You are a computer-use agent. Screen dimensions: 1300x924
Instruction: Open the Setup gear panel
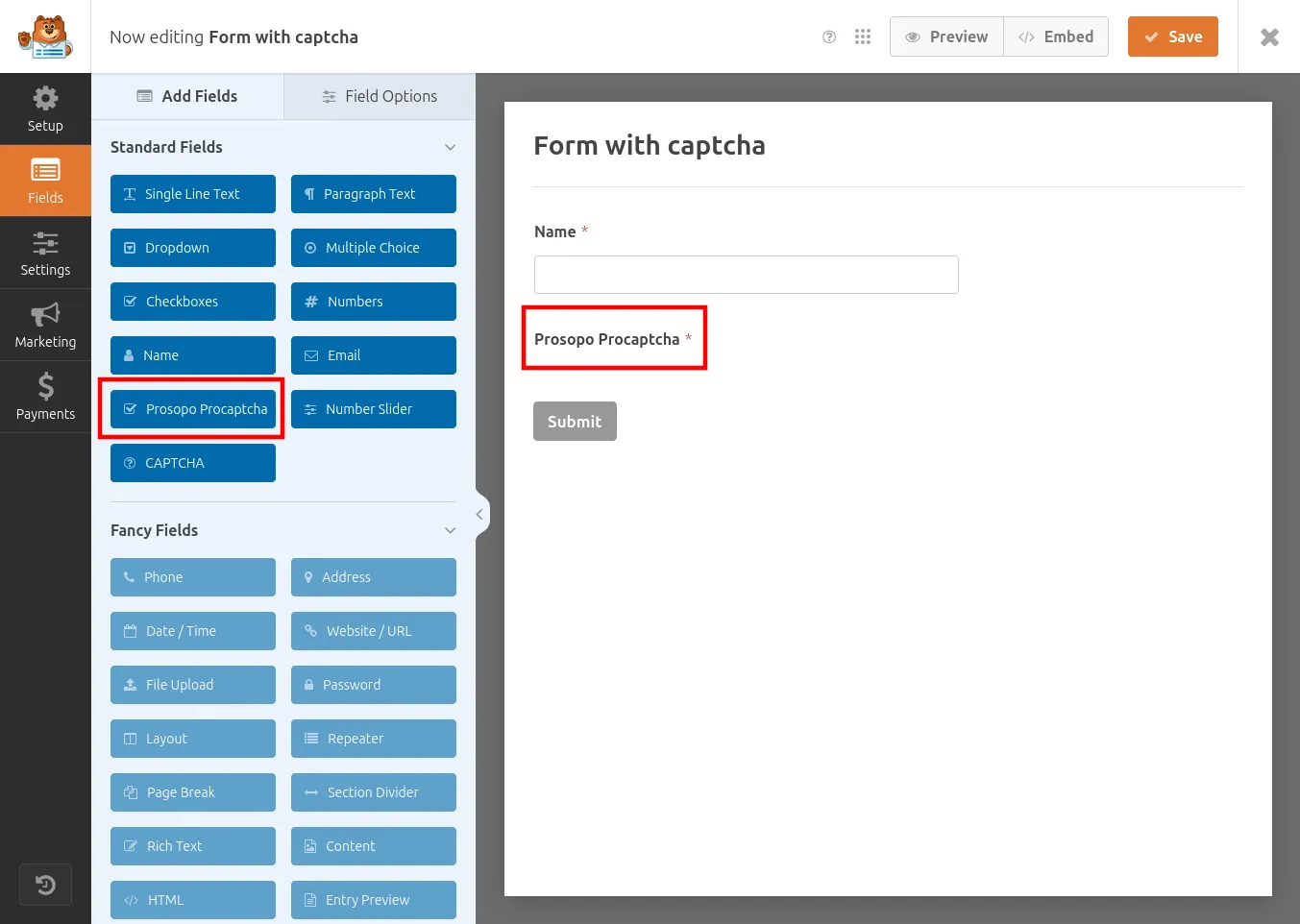pos(45,109)
